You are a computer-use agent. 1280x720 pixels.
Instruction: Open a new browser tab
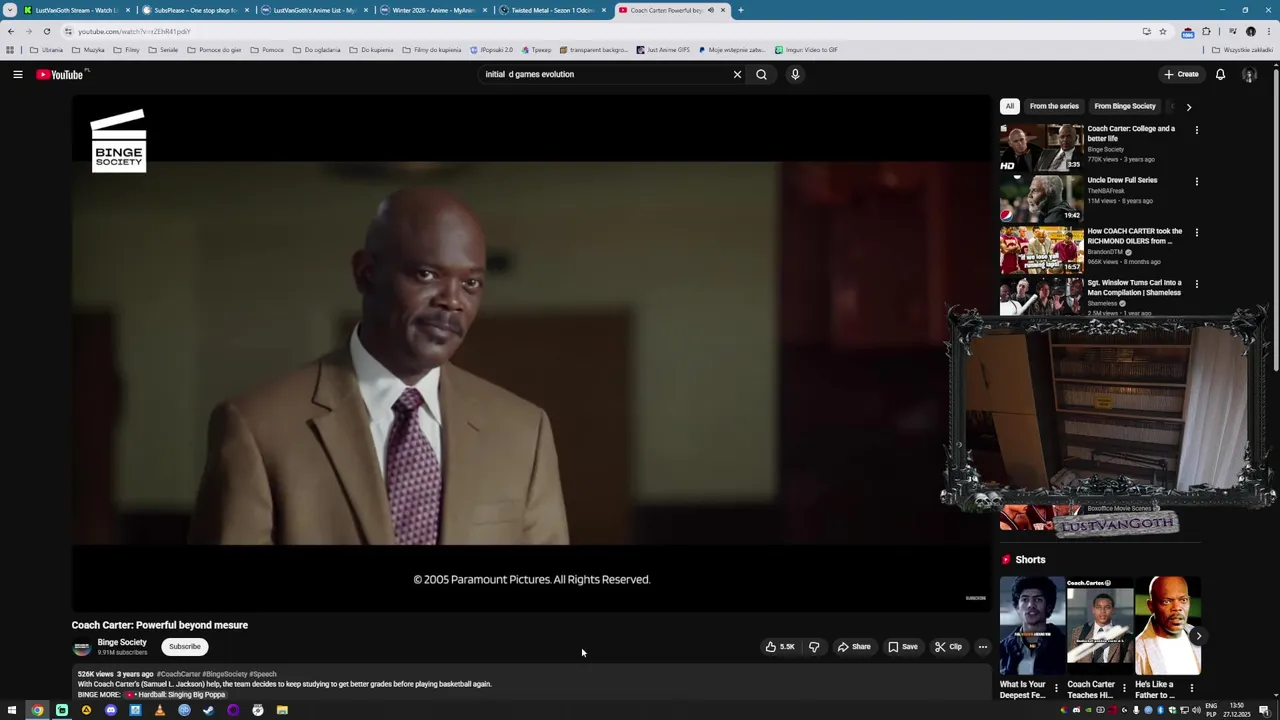coord(740,10)
